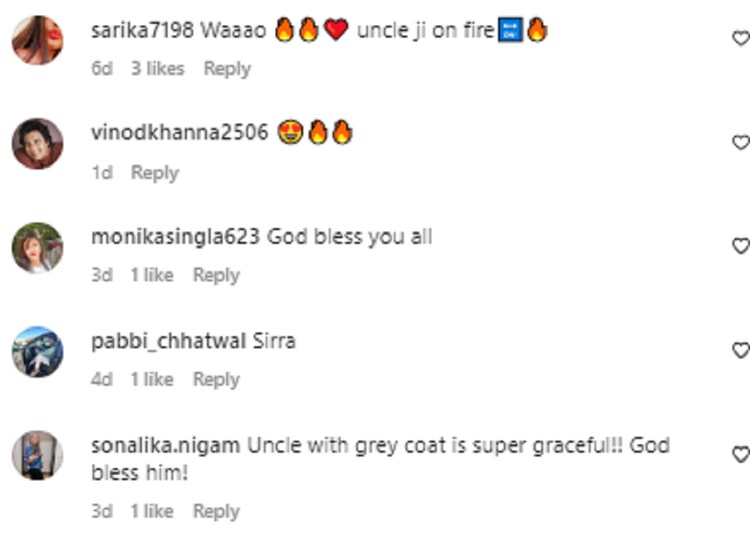This screenshot has height=547, width=750.
Task: Click pabbi_chhatwal's avatar image
Action: click(x=37, y=352)
